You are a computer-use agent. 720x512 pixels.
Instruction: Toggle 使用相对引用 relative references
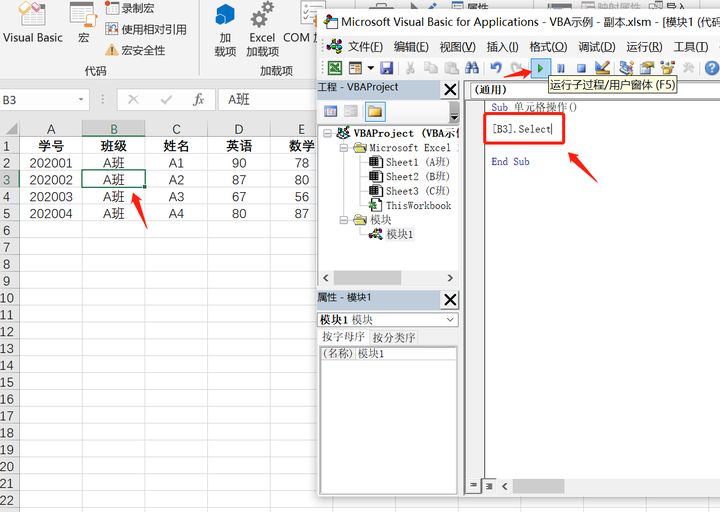coord(146,29)
